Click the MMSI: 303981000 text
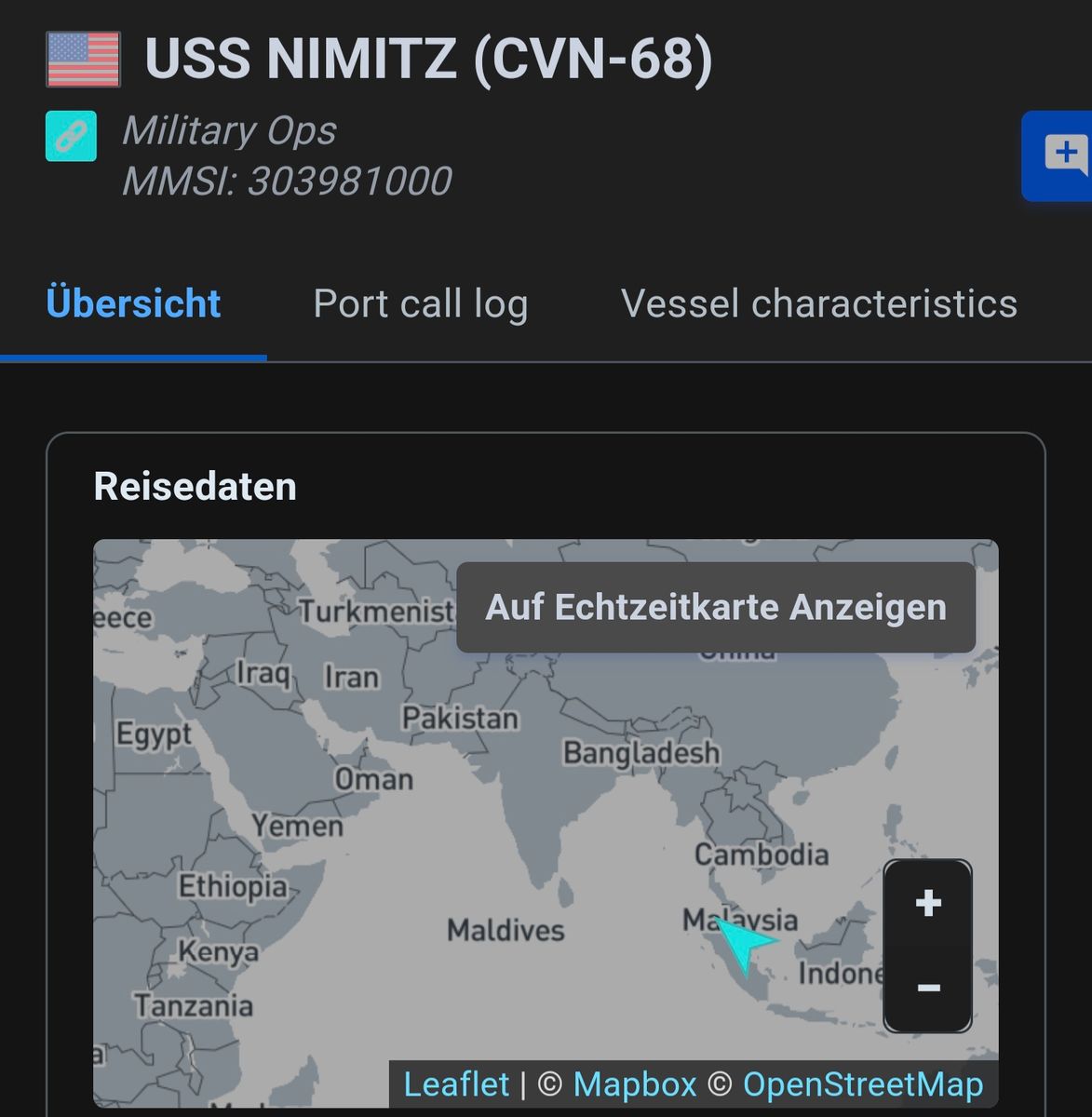 click(287, 181)
